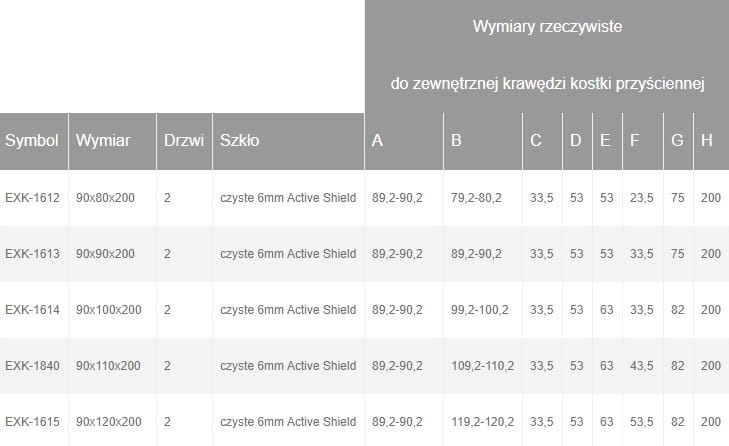Image resolution: width=729 pixels, height=446 pixels.
Task: Select the EXK-1614 symbol cell
Action: [33, 310]
